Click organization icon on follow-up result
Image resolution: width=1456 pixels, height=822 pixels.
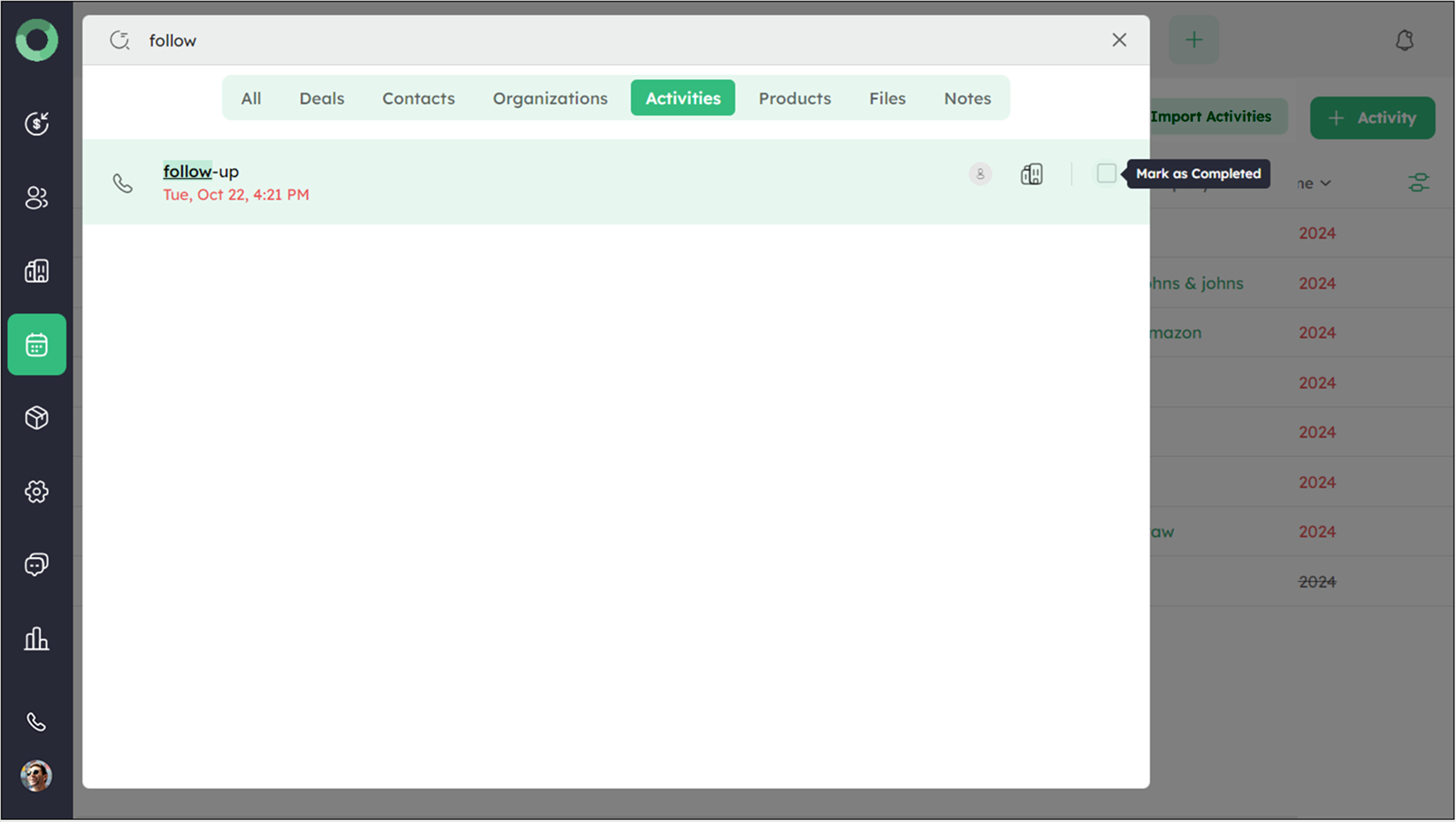pyautogui.click(x=1032, y=174)
